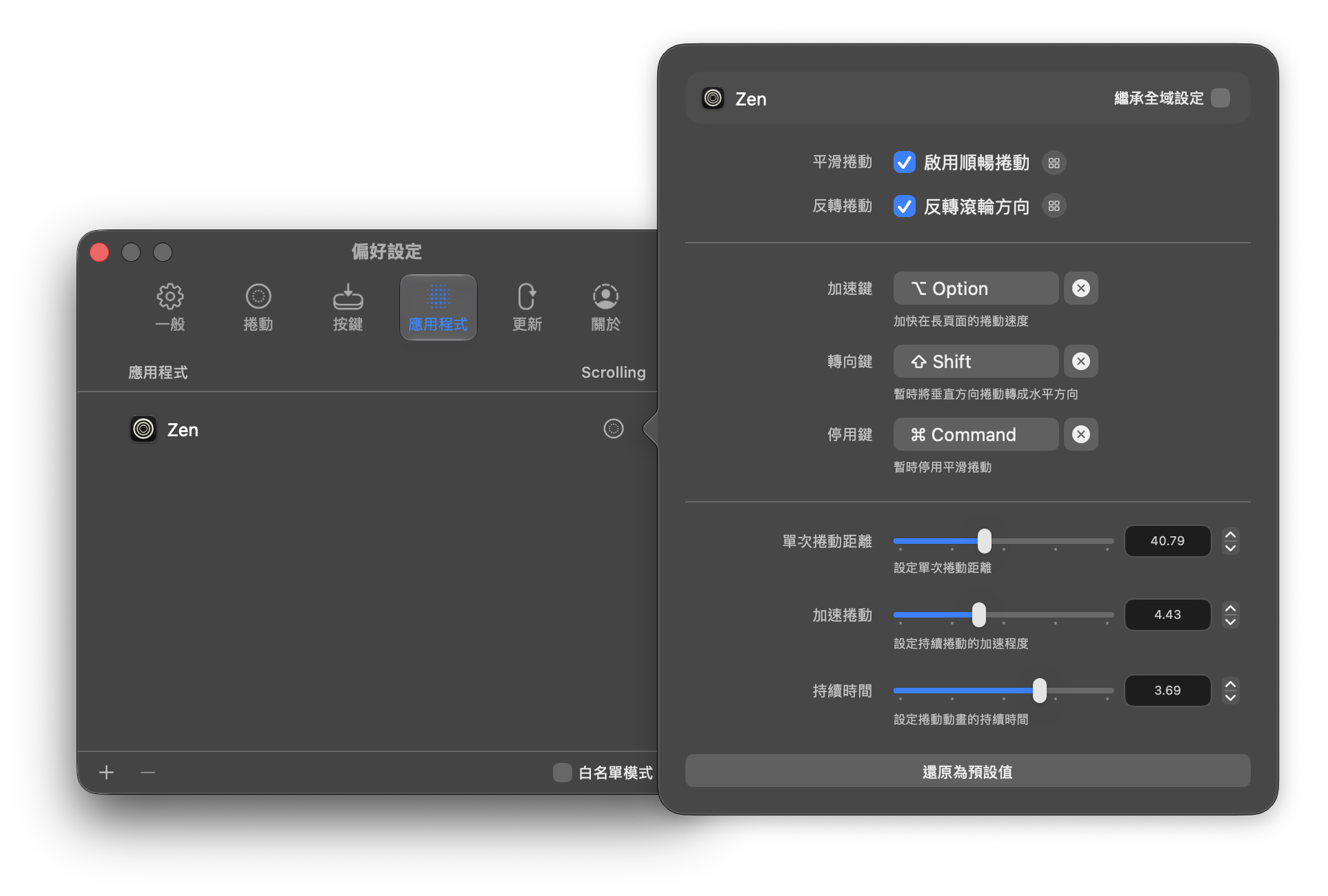The image size is (1328, 896).
Task: Toggle 繼承全域設定 inherit global checkbox
Action: pos(1220,98)
